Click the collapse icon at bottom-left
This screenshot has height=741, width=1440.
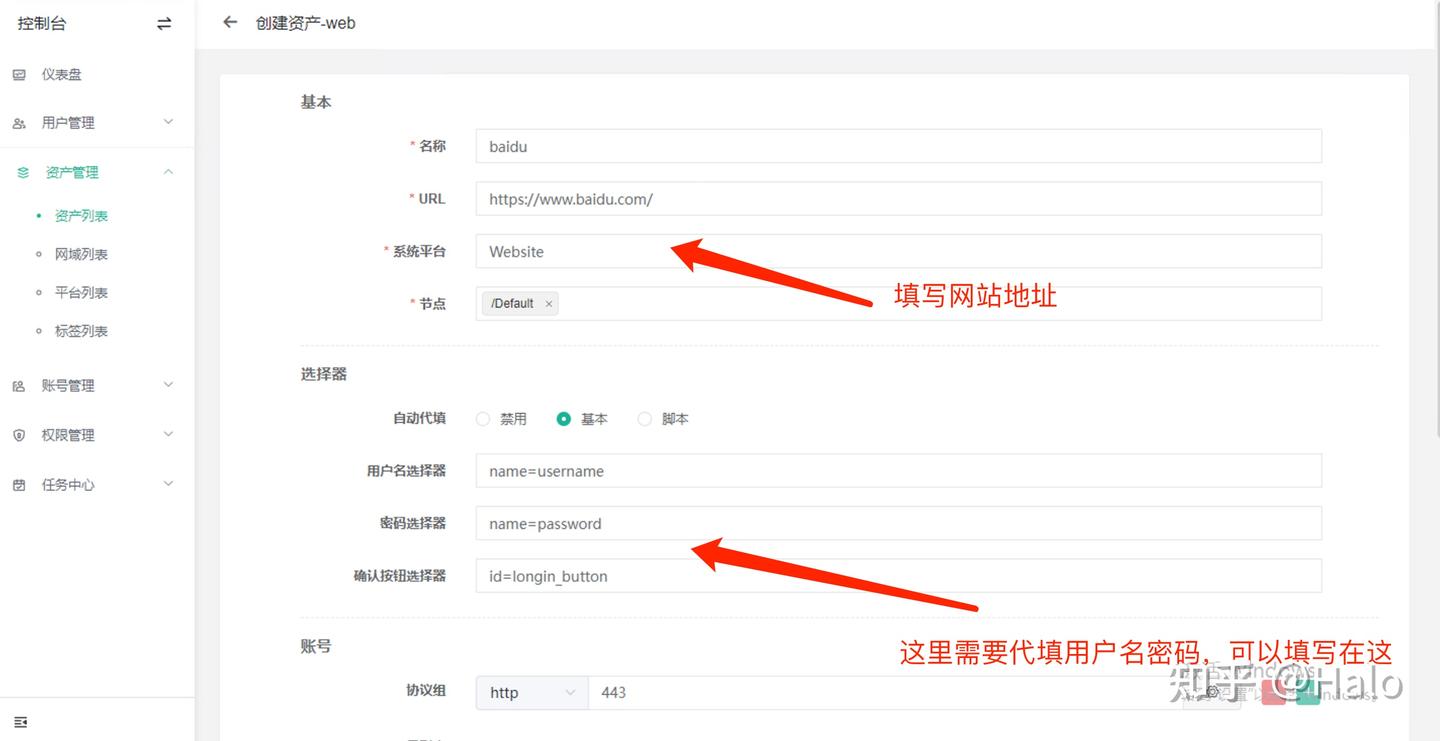(x=21, y=721)
